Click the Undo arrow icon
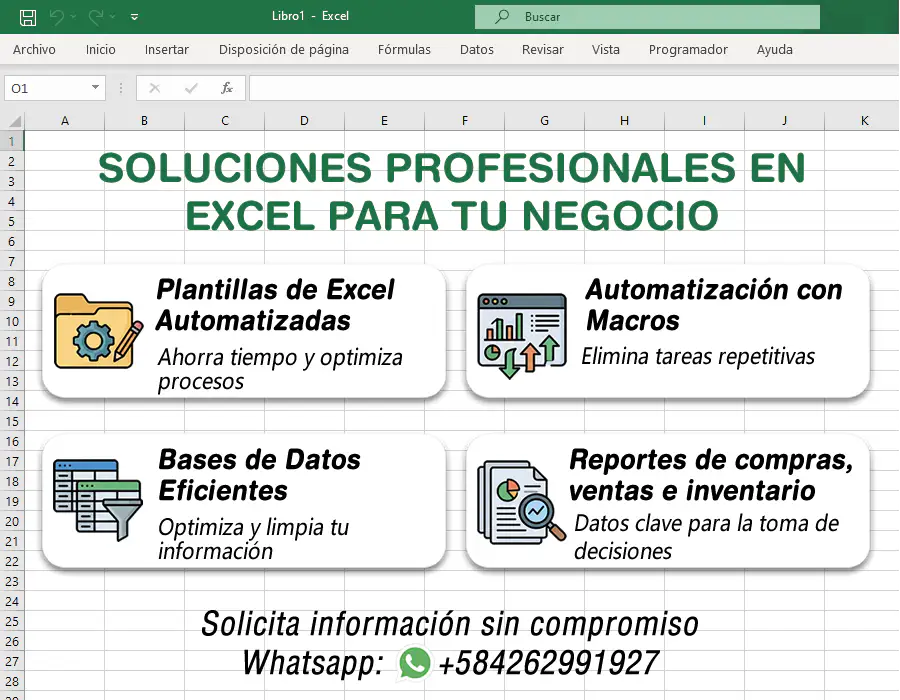900x700 pixels. click(56, 17)
